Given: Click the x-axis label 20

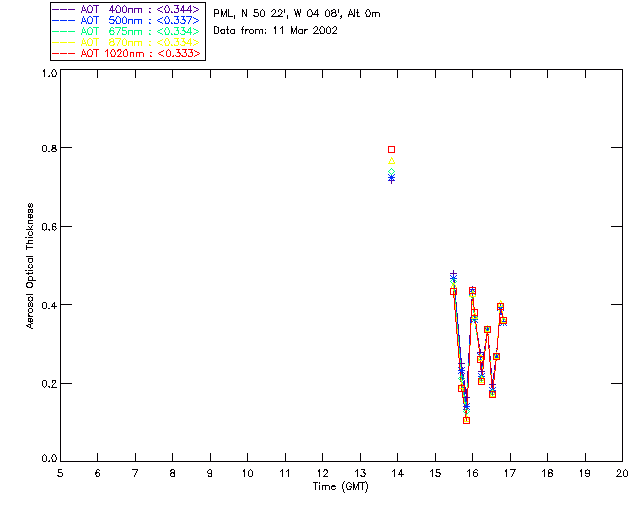Looking at the screenshot, I should [622, 473].
